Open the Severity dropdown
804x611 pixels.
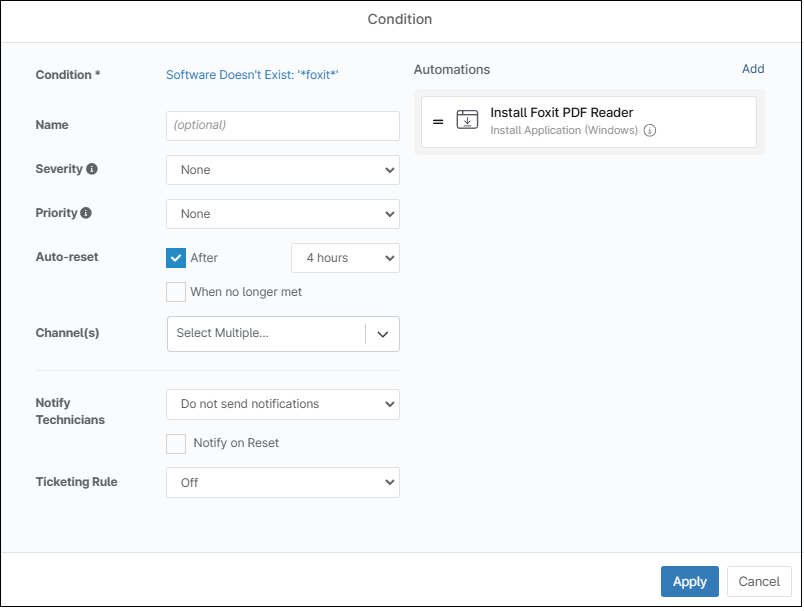coord(283,170)
